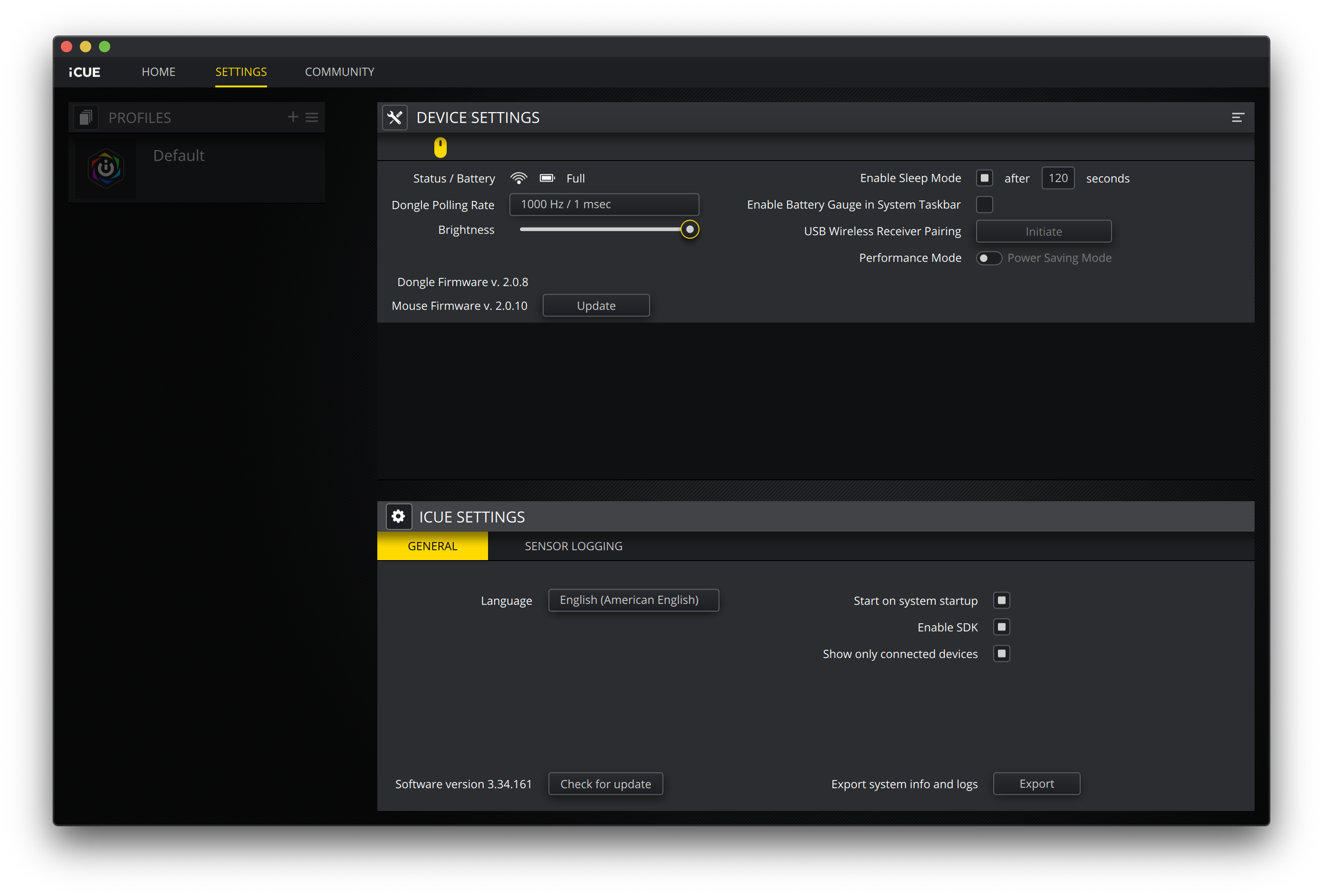Close the window with red button

[x=67, y=46]
